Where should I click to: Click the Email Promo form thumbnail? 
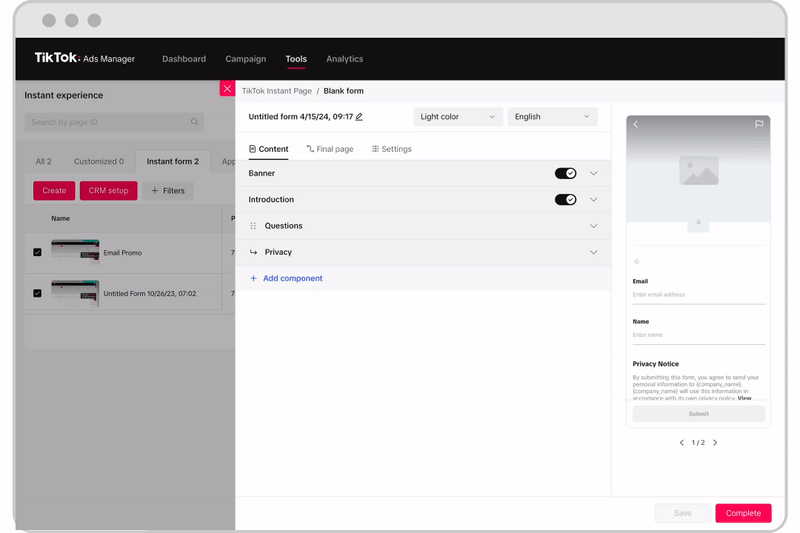point(76,252)
